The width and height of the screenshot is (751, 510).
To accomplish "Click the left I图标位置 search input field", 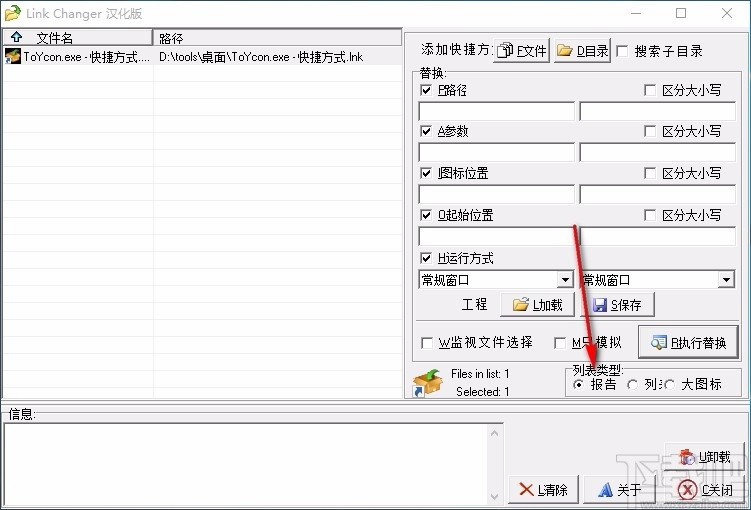I will tap(496, 194).
